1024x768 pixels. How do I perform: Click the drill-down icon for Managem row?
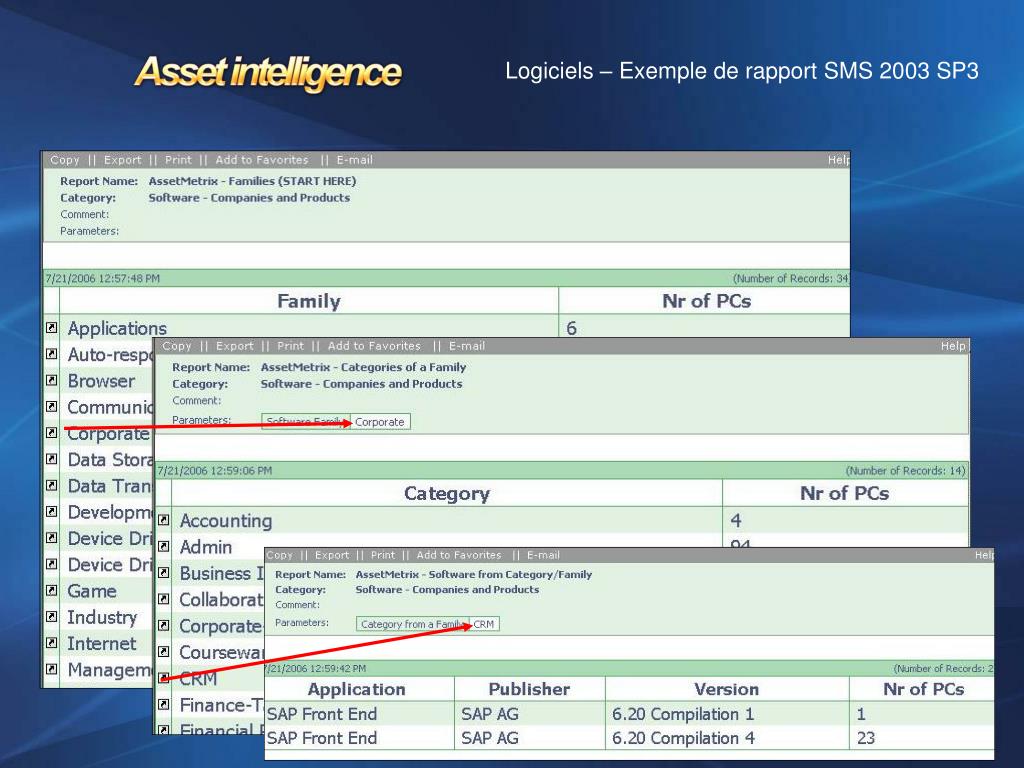click(52, 669)
